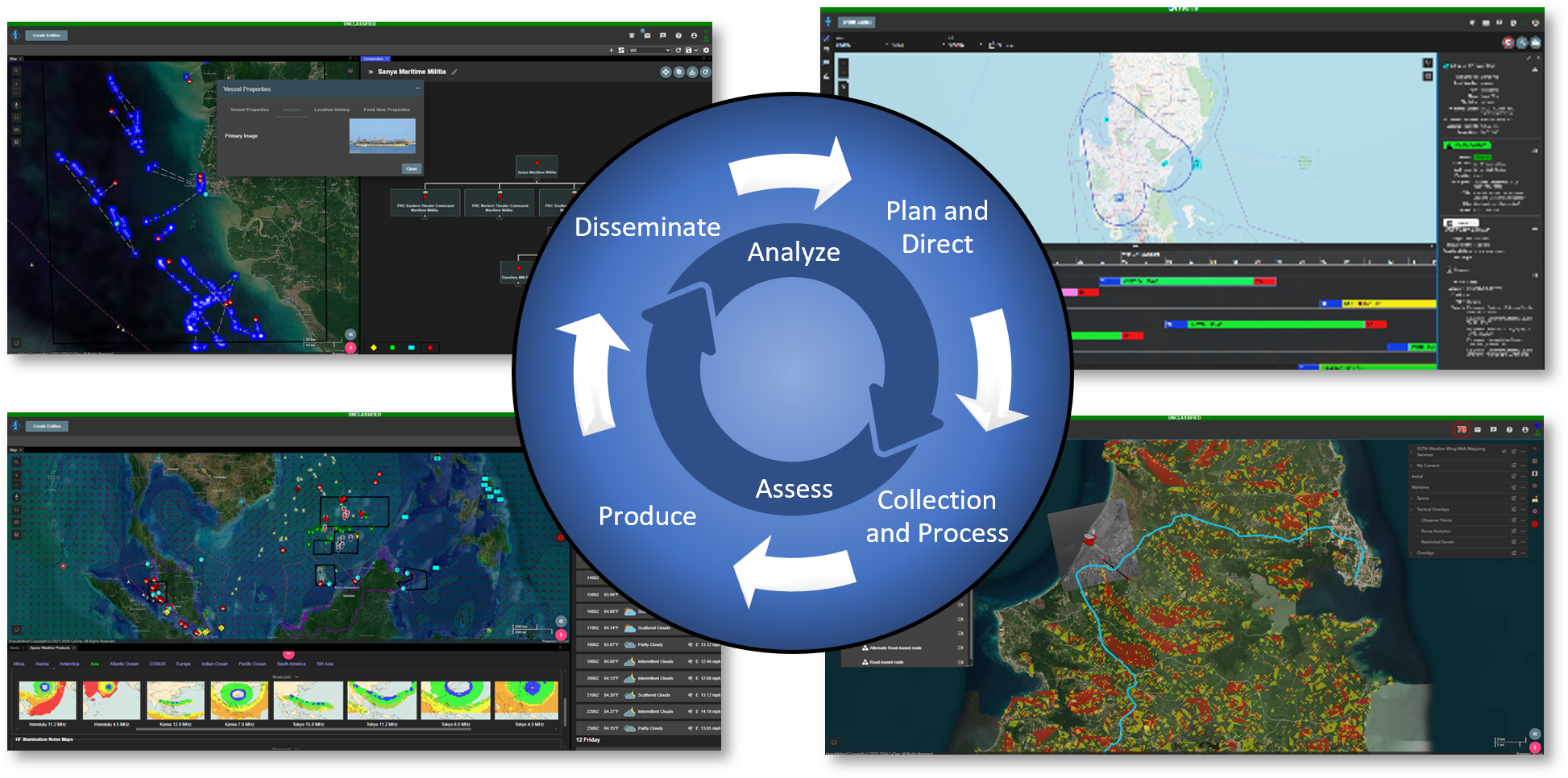Click the red record icon in terrain sidebar
The width and height of the screenshot is (1568, 778).
1535,523
